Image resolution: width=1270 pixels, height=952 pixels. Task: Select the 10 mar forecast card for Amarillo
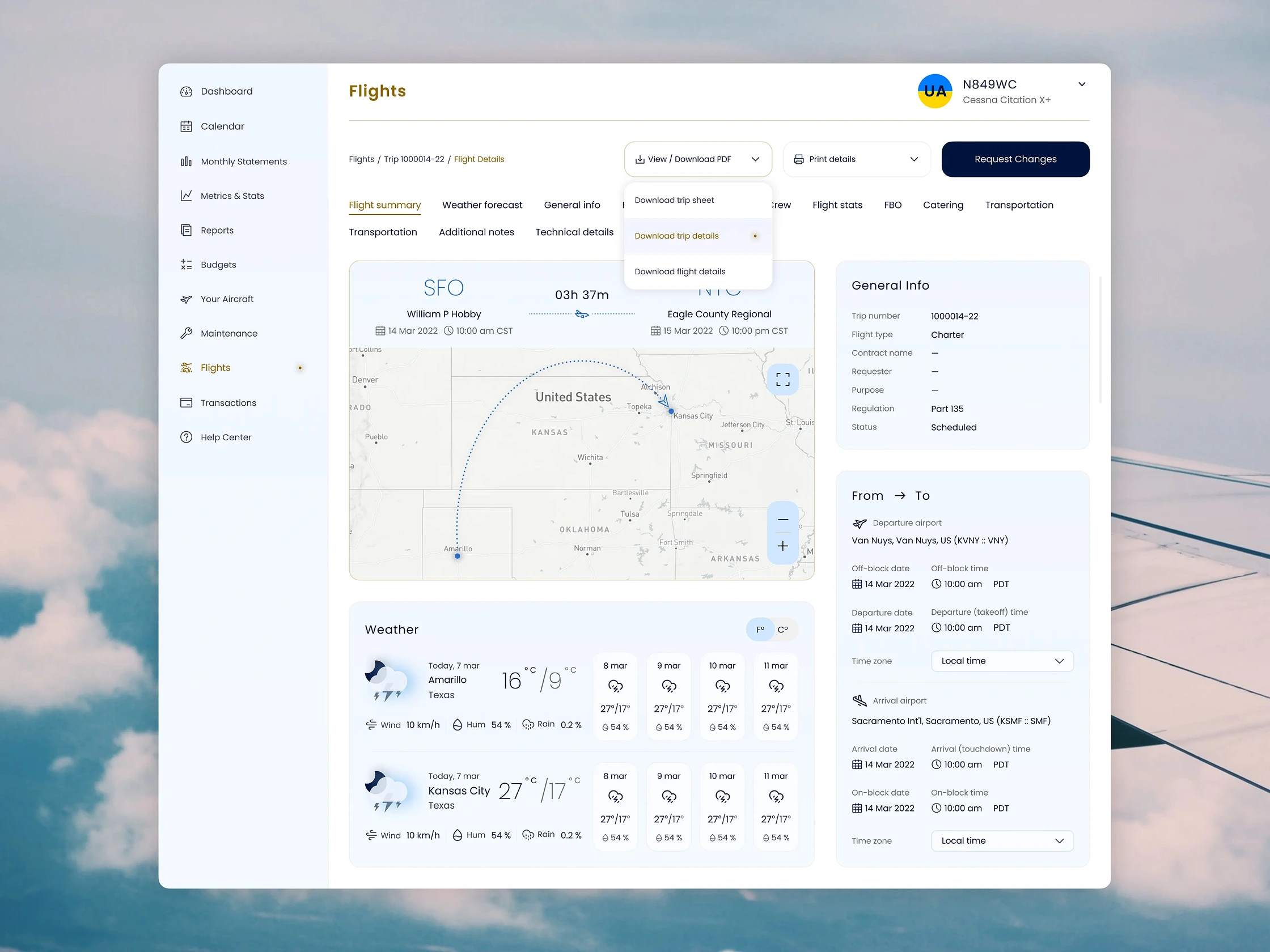click(x=722, y=696)
